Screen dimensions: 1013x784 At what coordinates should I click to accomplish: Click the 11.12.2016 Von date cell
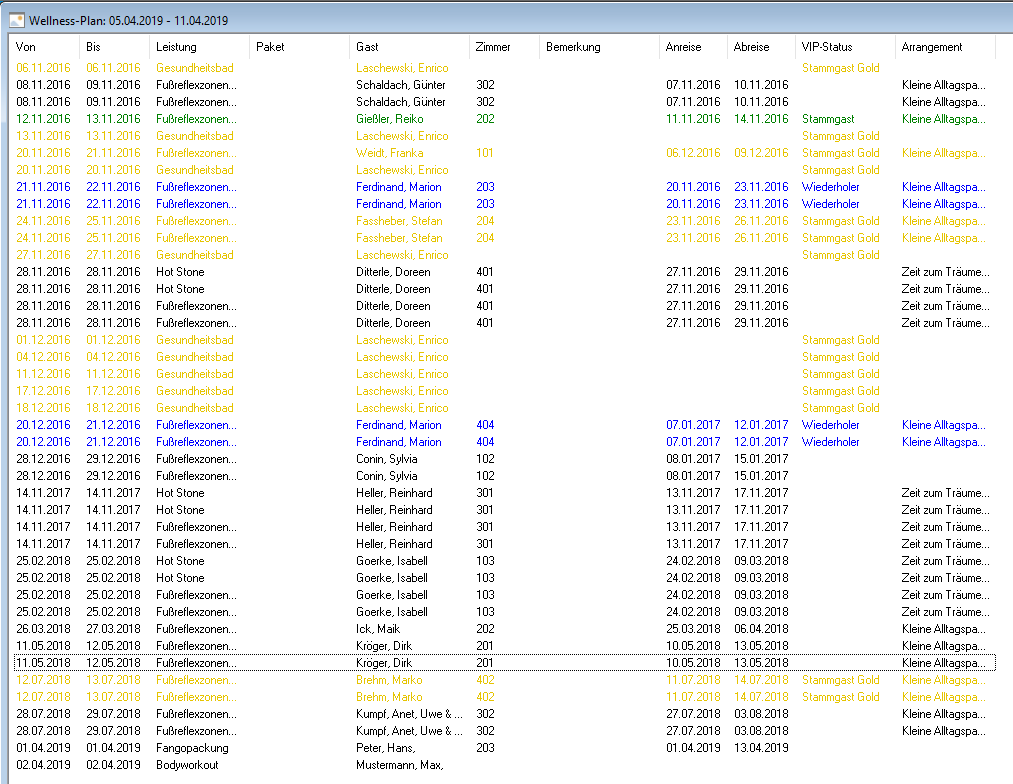pos(43,374)
